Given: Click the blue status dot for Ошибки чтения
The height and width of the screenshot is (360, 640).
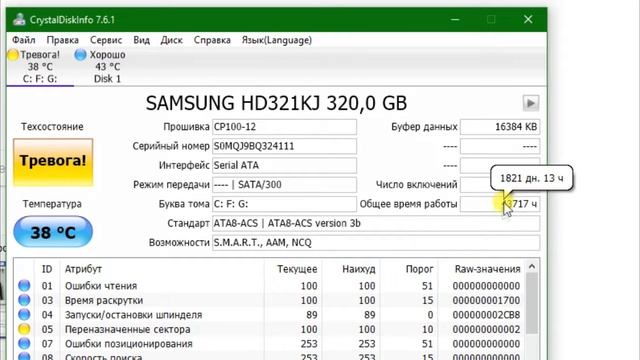Looking at the screenshot, I should 24,285.
